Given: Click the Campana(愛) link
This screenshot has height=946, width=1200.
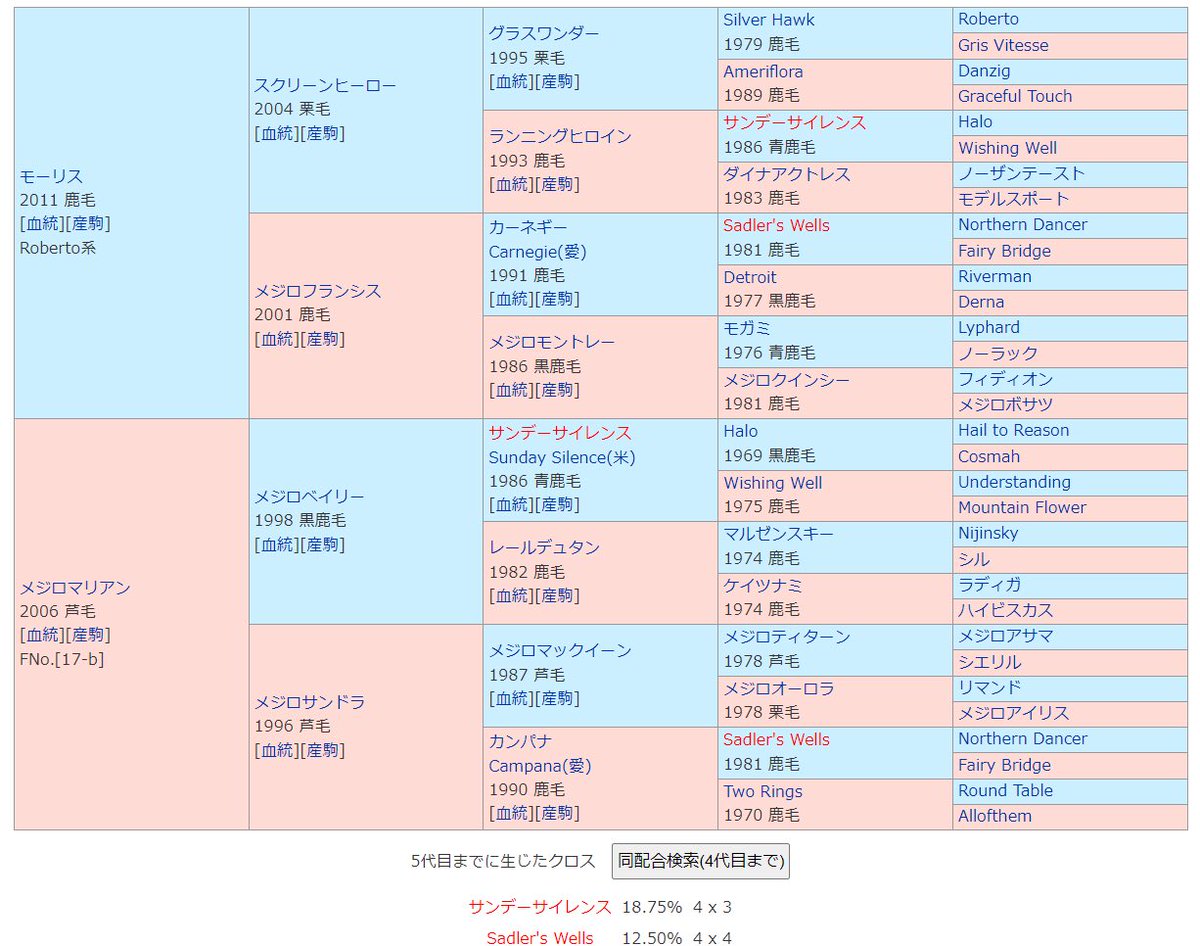Looking at the screenshot, I should click(x=540, y=765).
